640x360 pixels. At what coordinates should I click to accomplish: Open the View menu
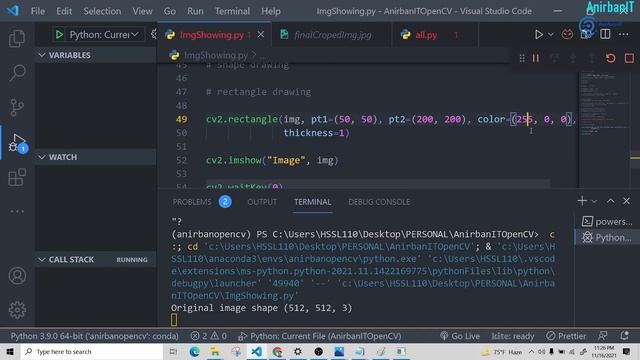click(142, 11)
